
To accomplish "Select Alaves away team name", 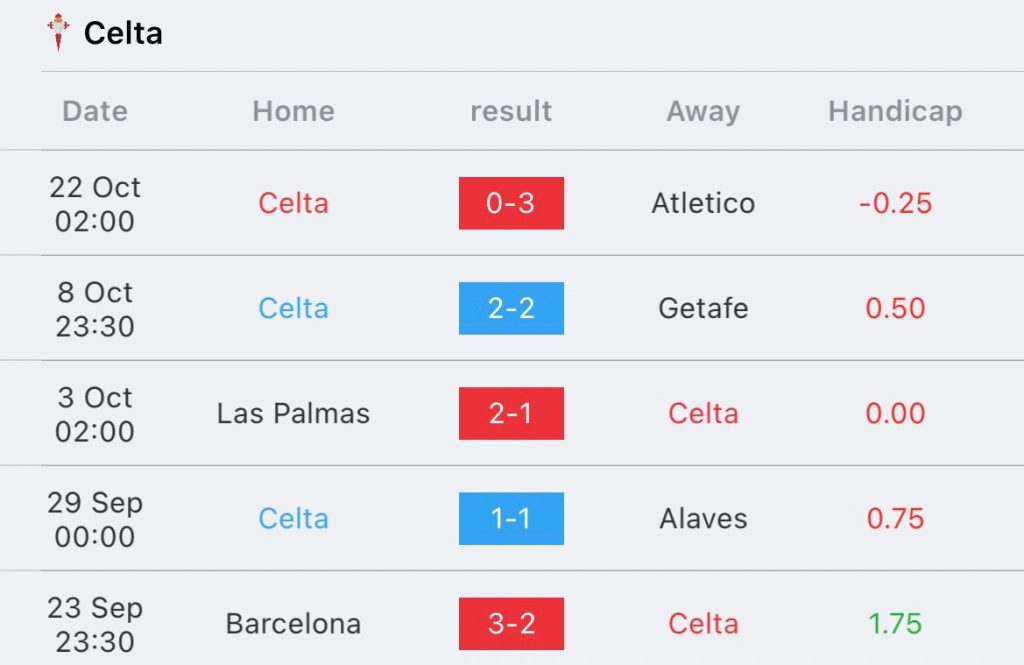I will (x=703, y=519).
